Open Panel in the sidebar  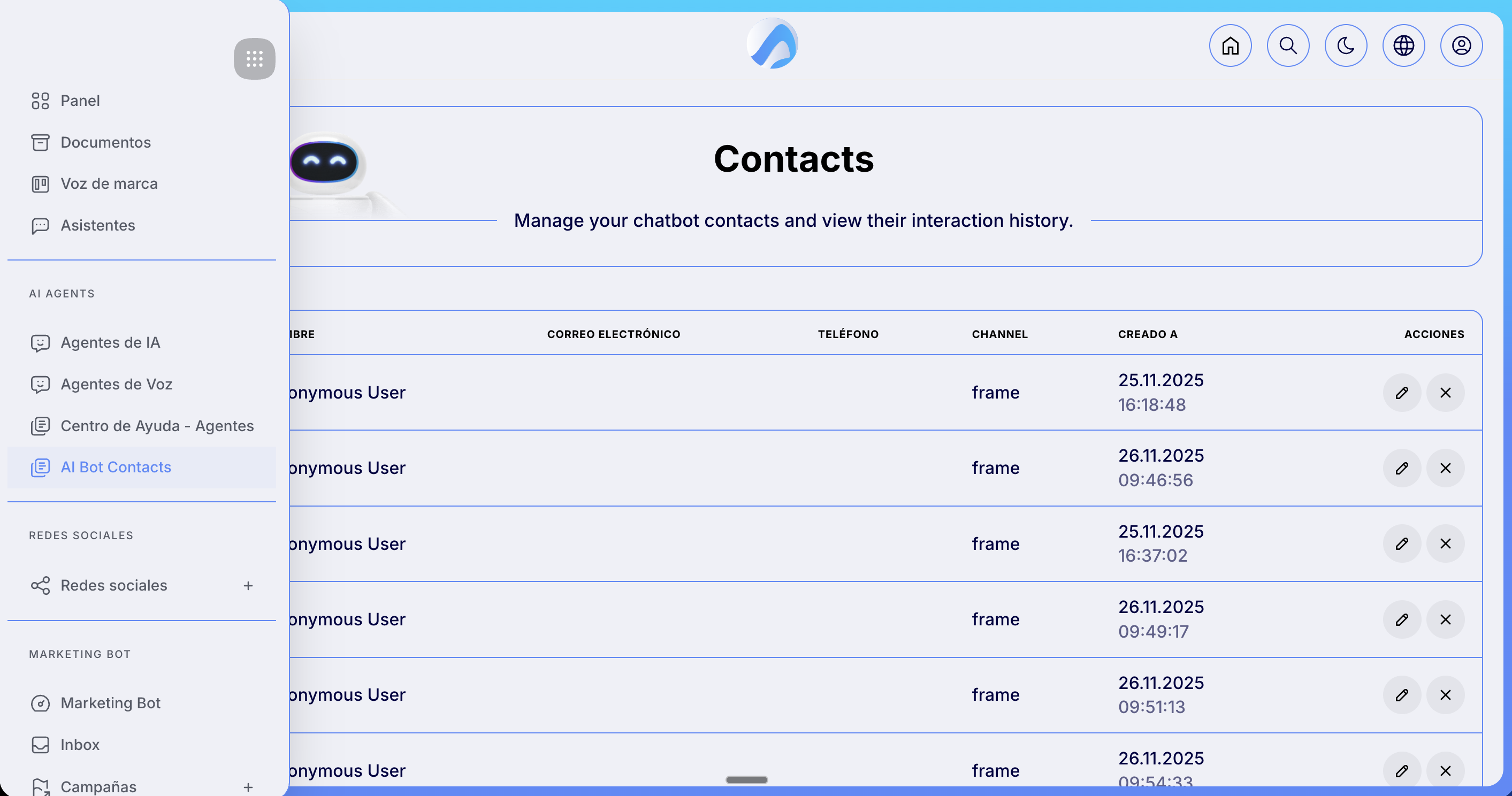(x=80, y=101)
